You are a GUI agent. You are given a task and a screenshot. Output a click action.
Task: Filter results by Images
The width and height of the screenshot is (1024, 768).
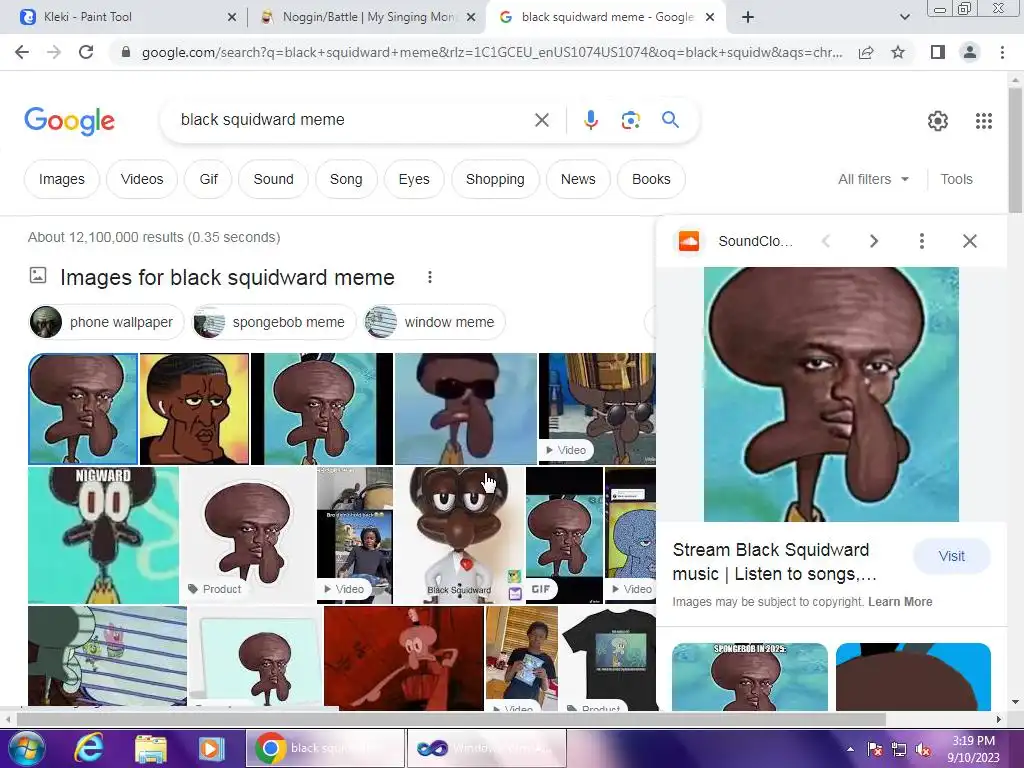pyautogui.click(x=61, y=179)
